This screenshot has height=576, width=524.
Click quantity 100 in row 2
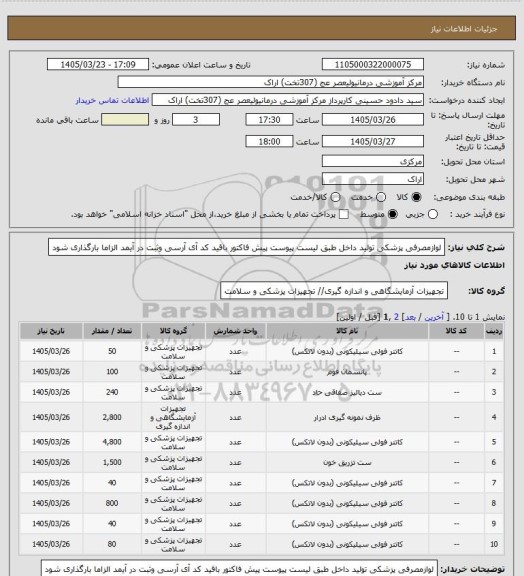click(112, 372)
